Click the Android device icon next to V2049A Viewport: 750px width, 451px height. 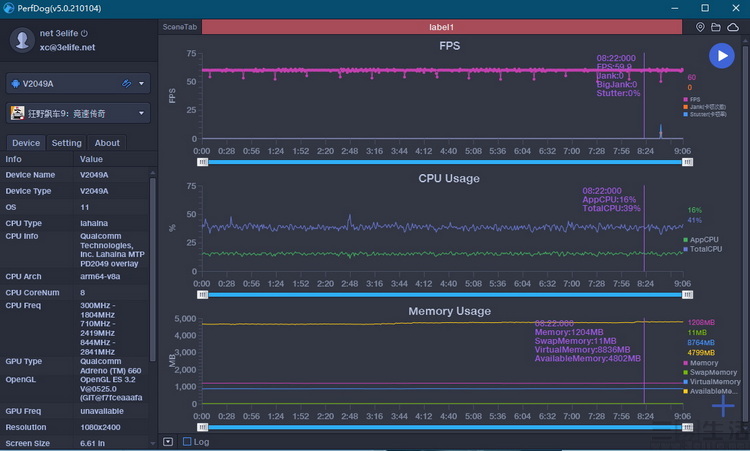16,84
